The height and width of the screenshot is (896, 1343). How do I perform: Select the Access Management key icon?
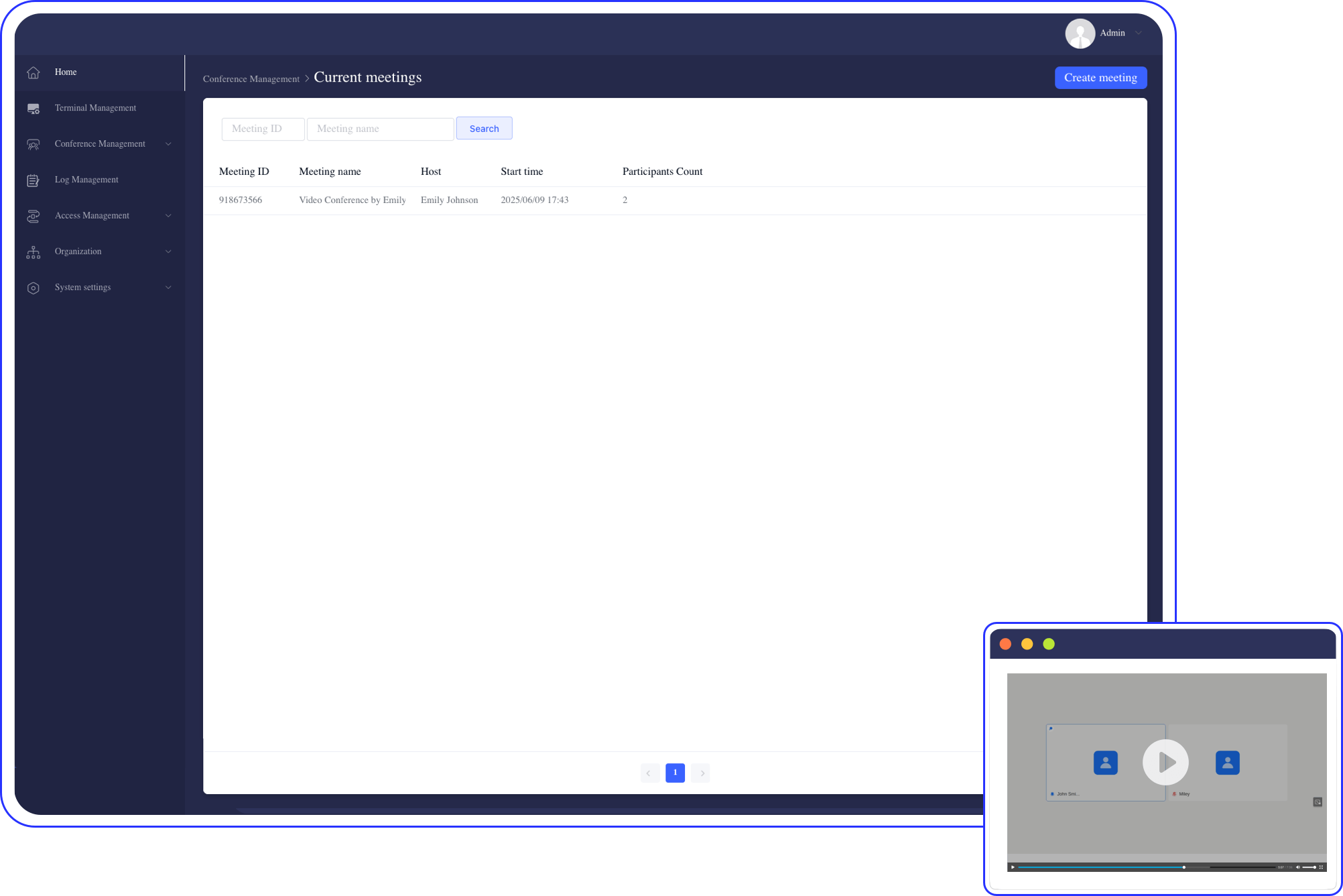tap(34, 215)
